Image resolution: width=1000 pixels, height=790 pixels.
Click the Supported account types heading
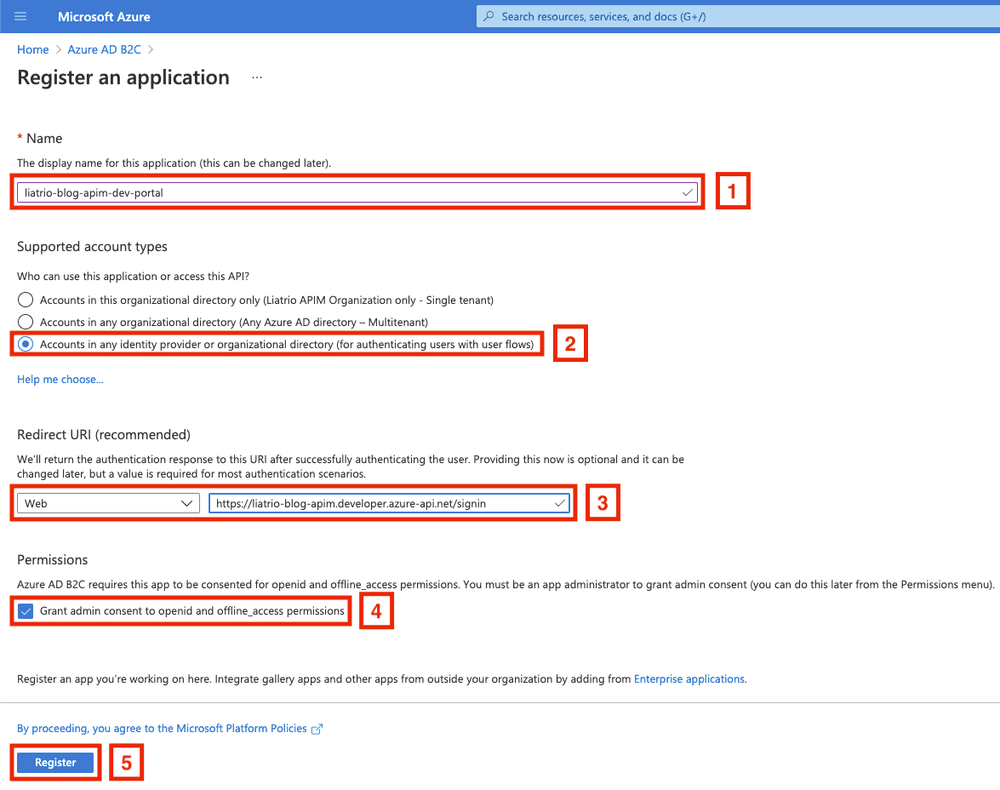coord(92,247)
